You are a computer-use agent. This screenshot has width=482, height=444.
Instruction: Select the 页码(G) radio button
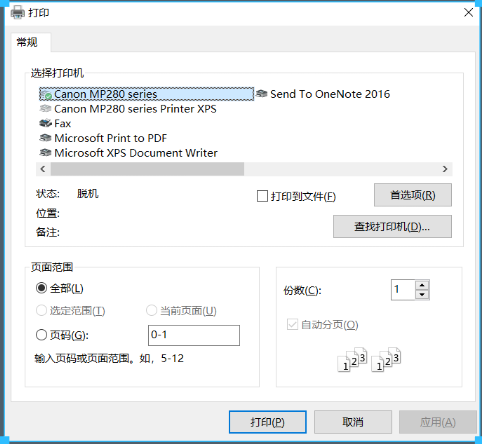(41, 335)
